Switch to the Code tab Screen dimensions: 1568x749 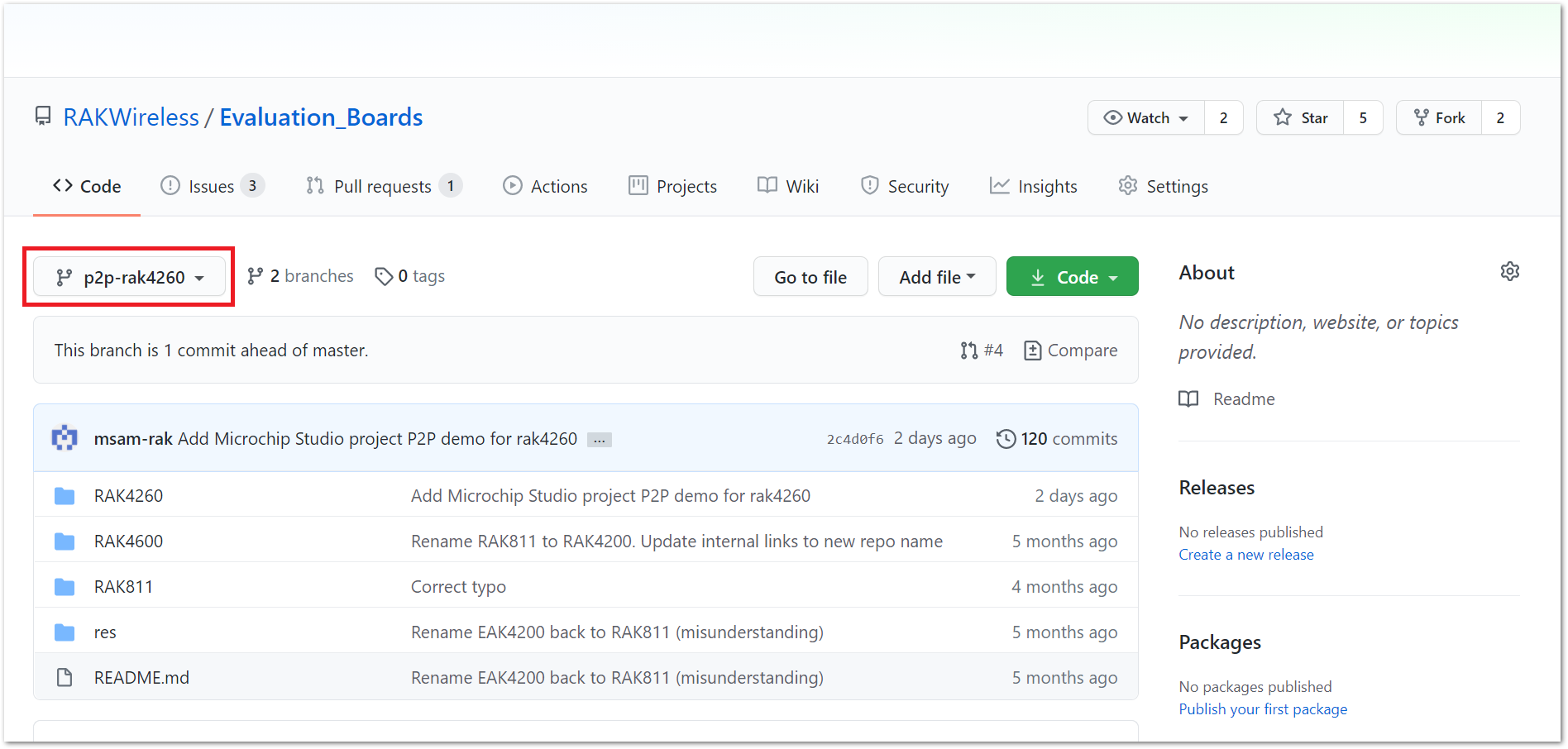(x=87, y=186)
